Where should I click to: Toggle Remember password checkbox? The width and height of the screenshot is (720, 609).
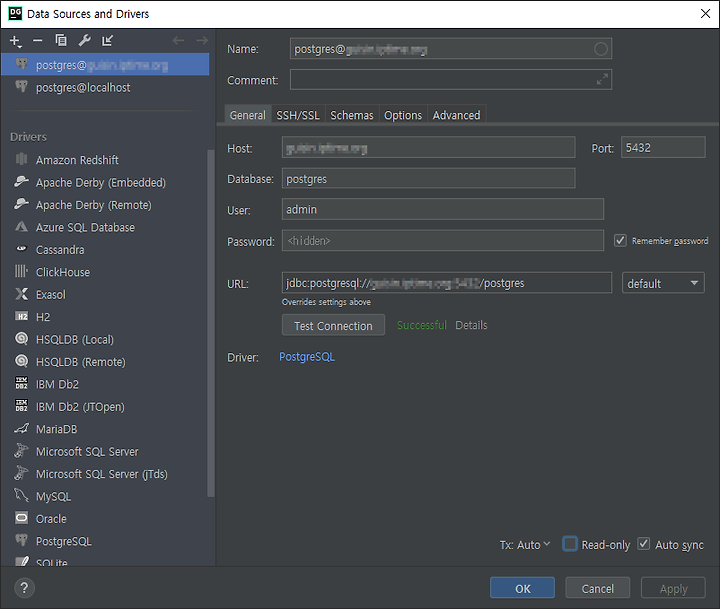(x=620, y=240)
